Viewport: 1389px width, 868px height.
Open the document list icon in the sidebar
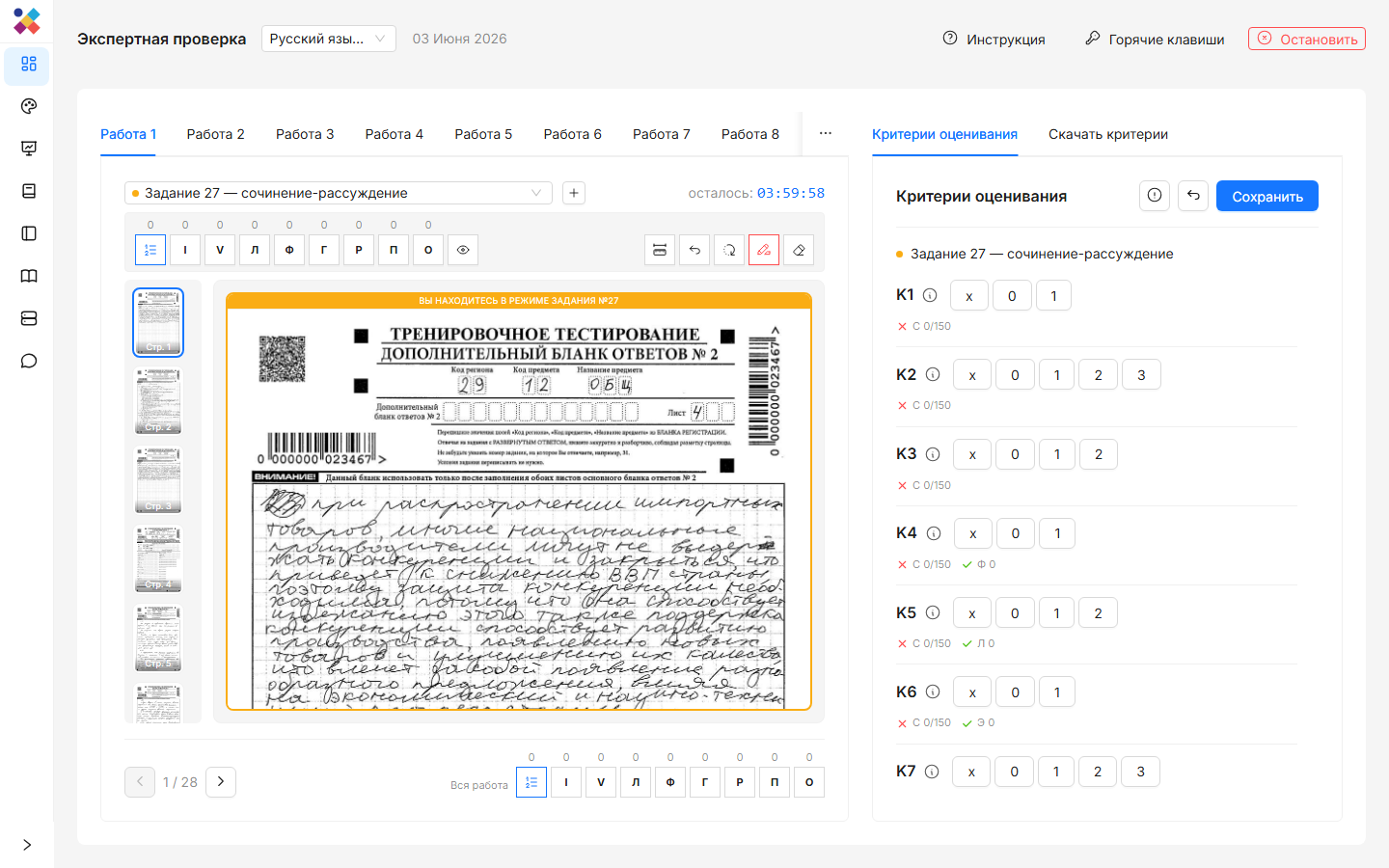pos(29,191)
